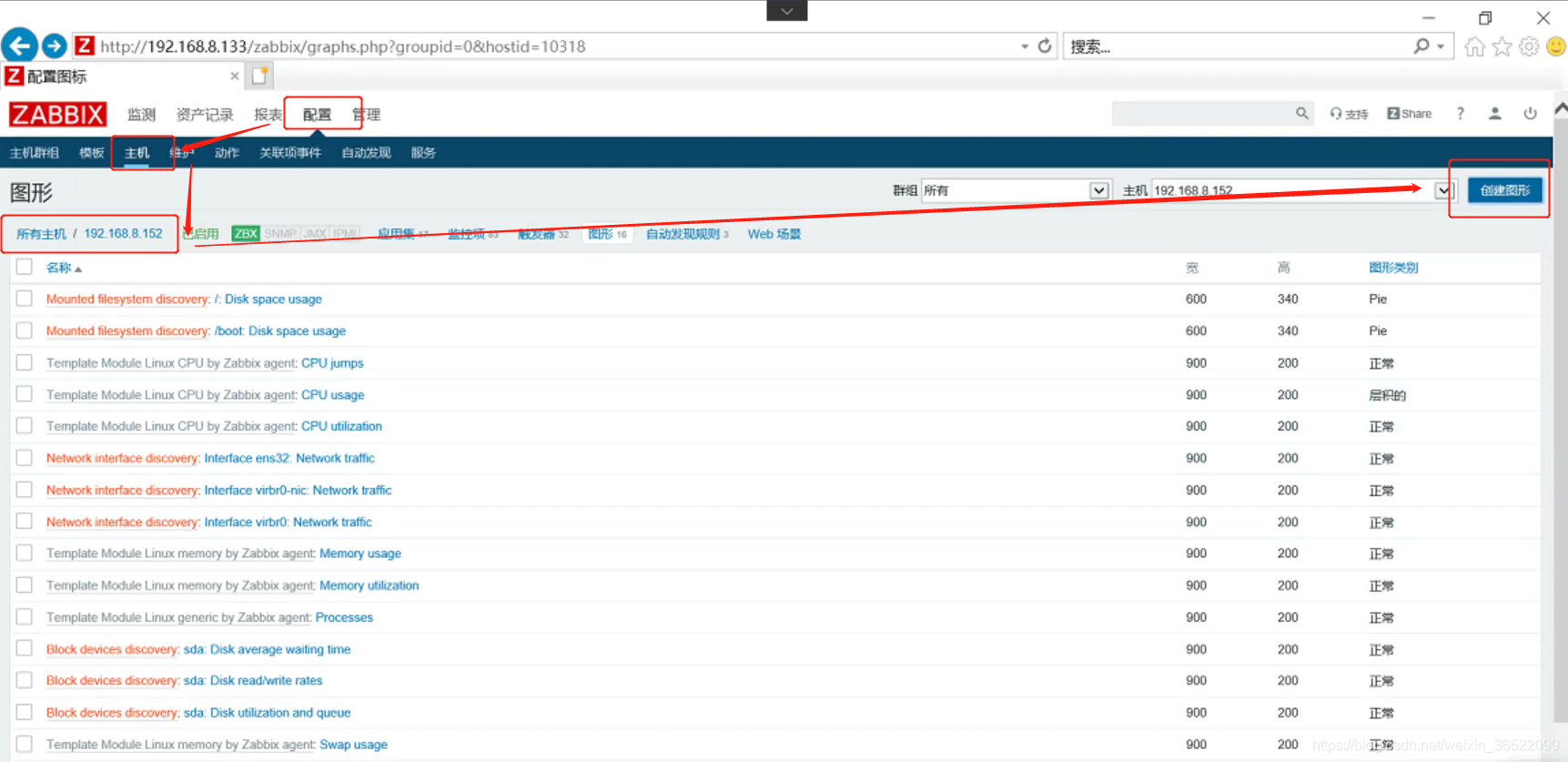Click the browser forward arrow button
Image resolution: width=1568 pixels, height=762 pixels.
point(55,46)
